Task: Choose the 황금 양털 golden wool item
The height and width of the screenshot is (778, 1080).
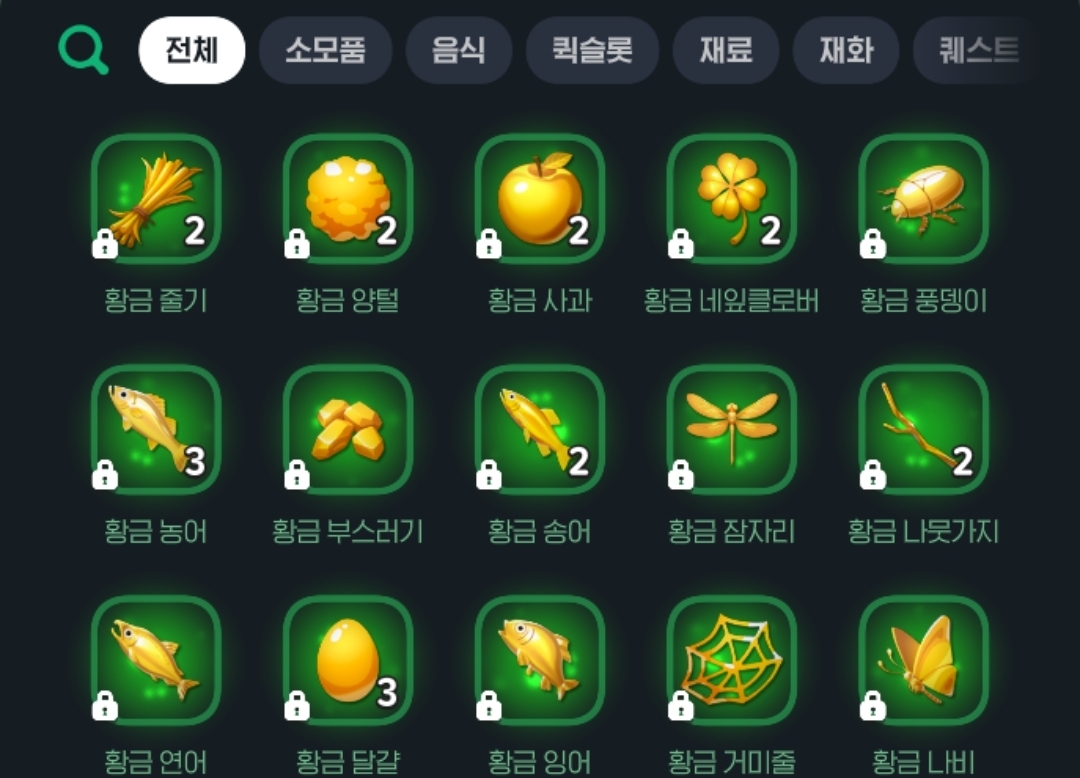Action: 348,199
